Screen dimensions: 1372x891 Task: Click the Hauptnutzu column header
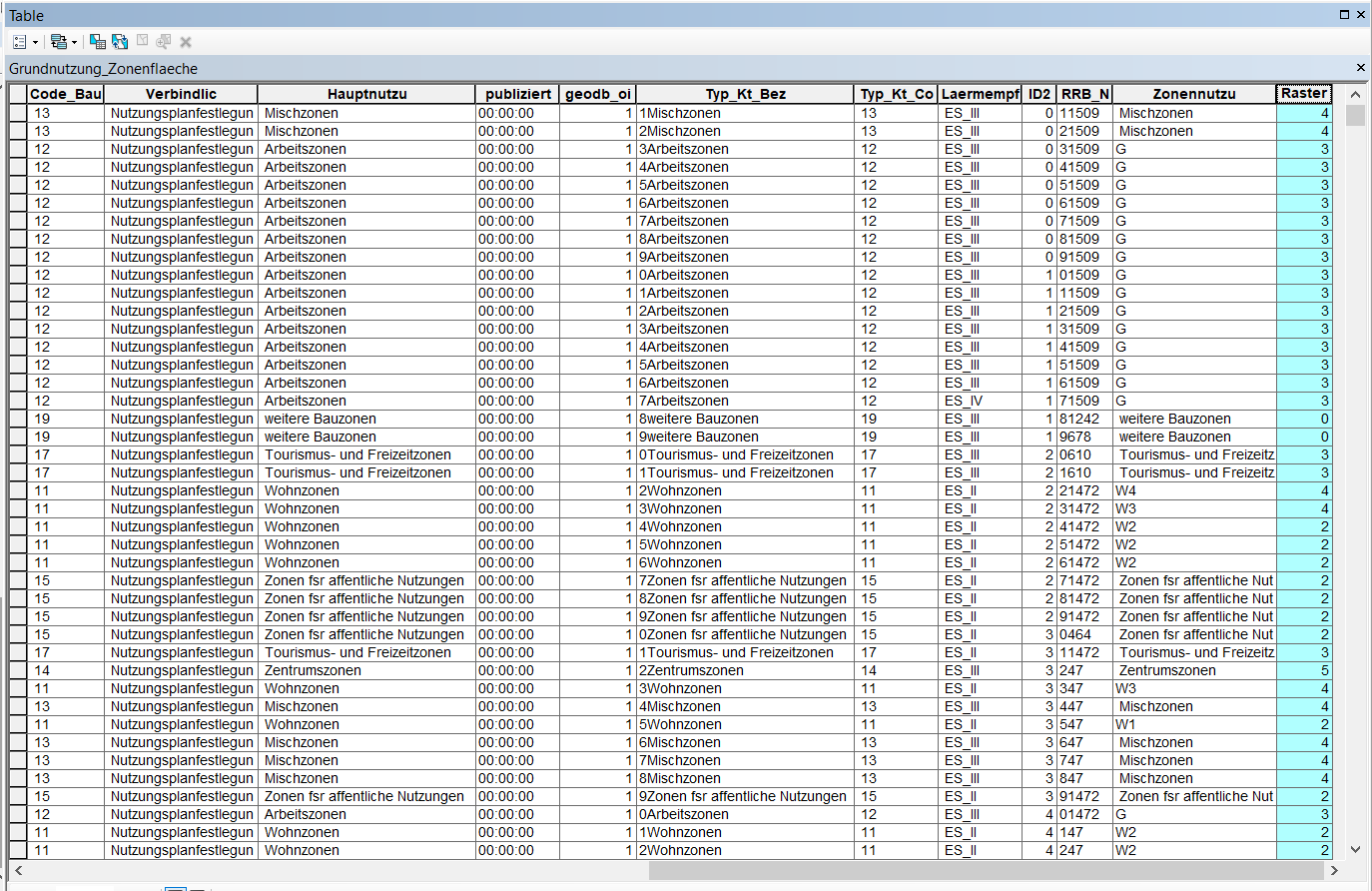point(366,94)
